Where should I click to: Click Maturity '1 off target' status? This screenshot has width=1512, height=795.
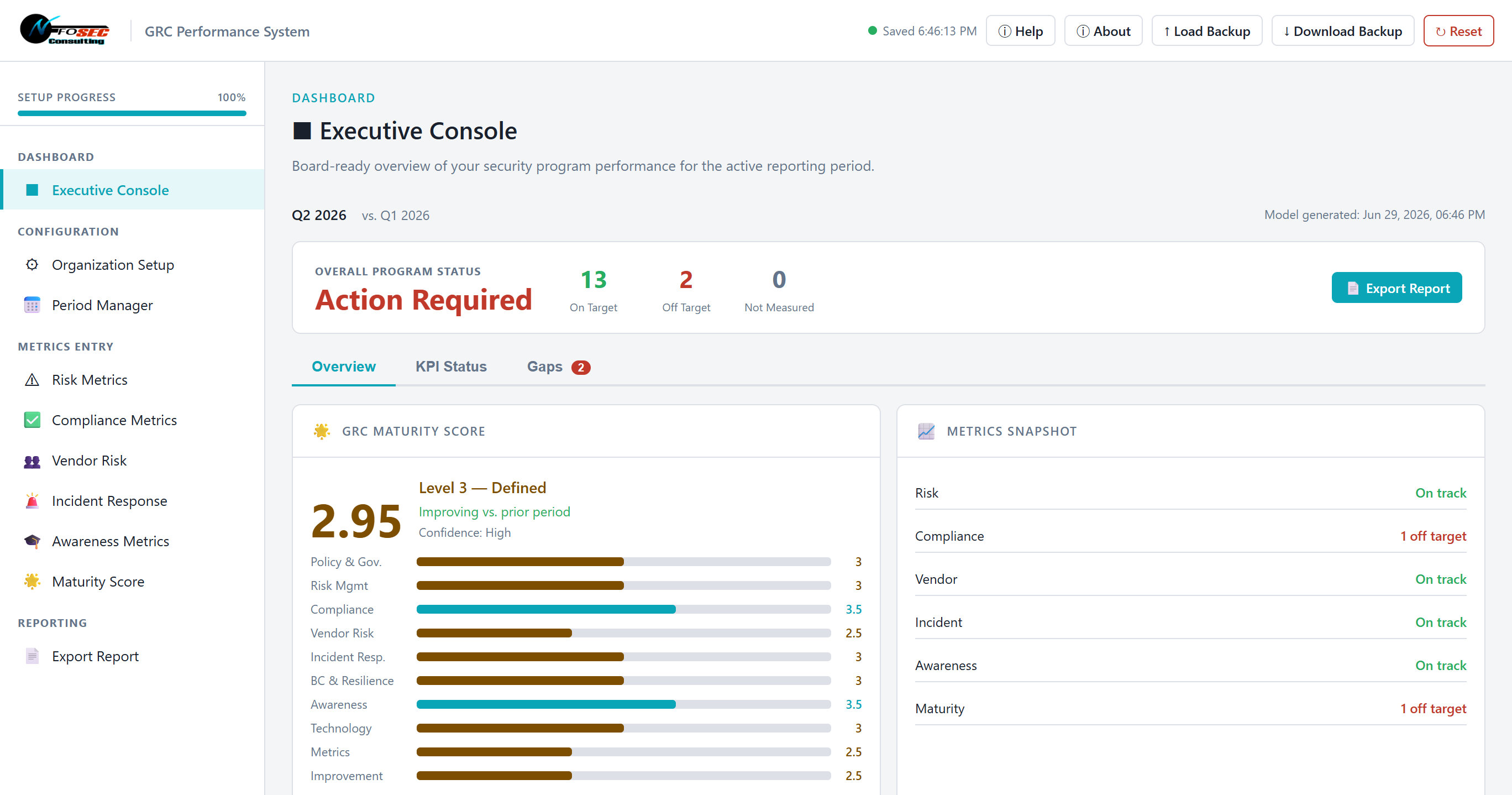[x=1433, y=708]
